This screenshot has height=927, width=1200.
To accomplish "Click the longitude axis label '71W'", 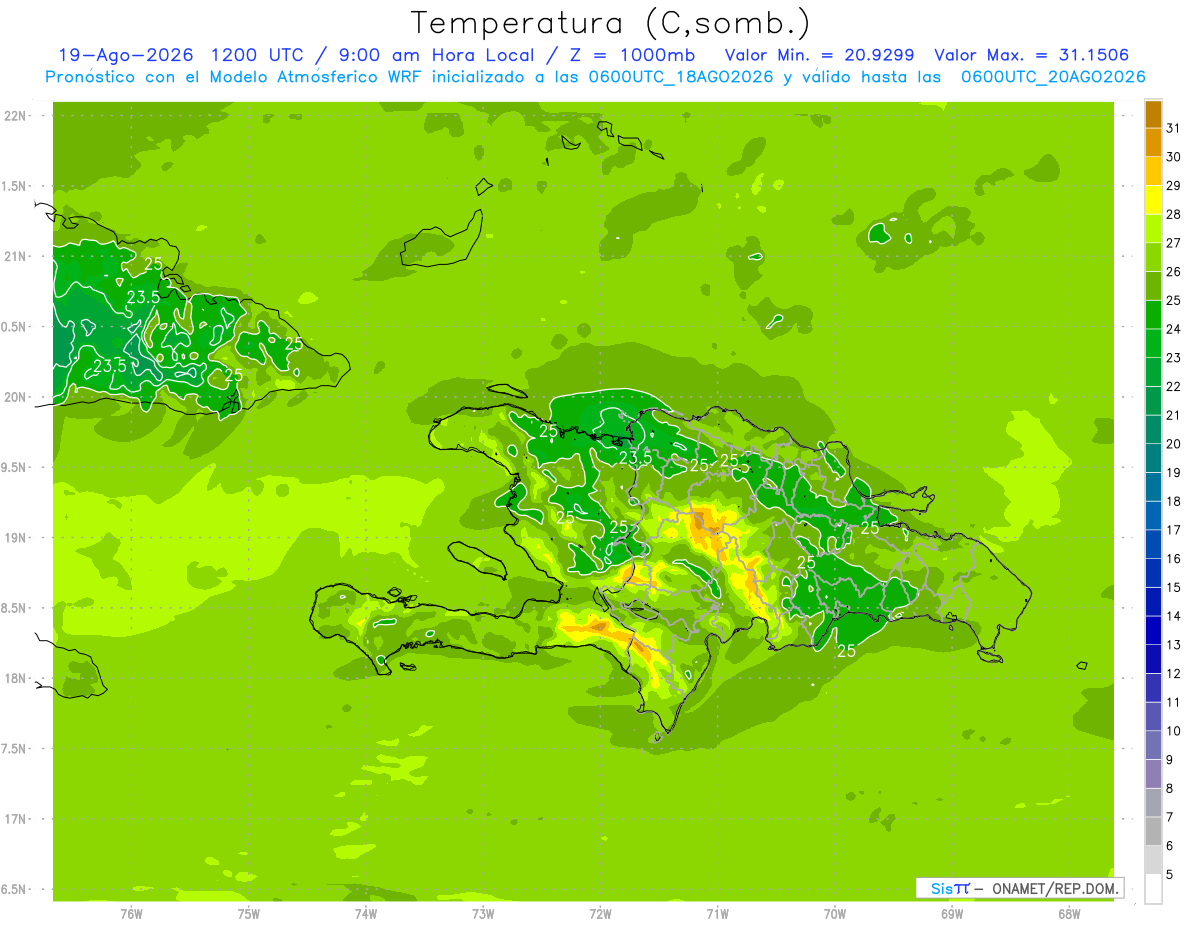I will [718, 915].
